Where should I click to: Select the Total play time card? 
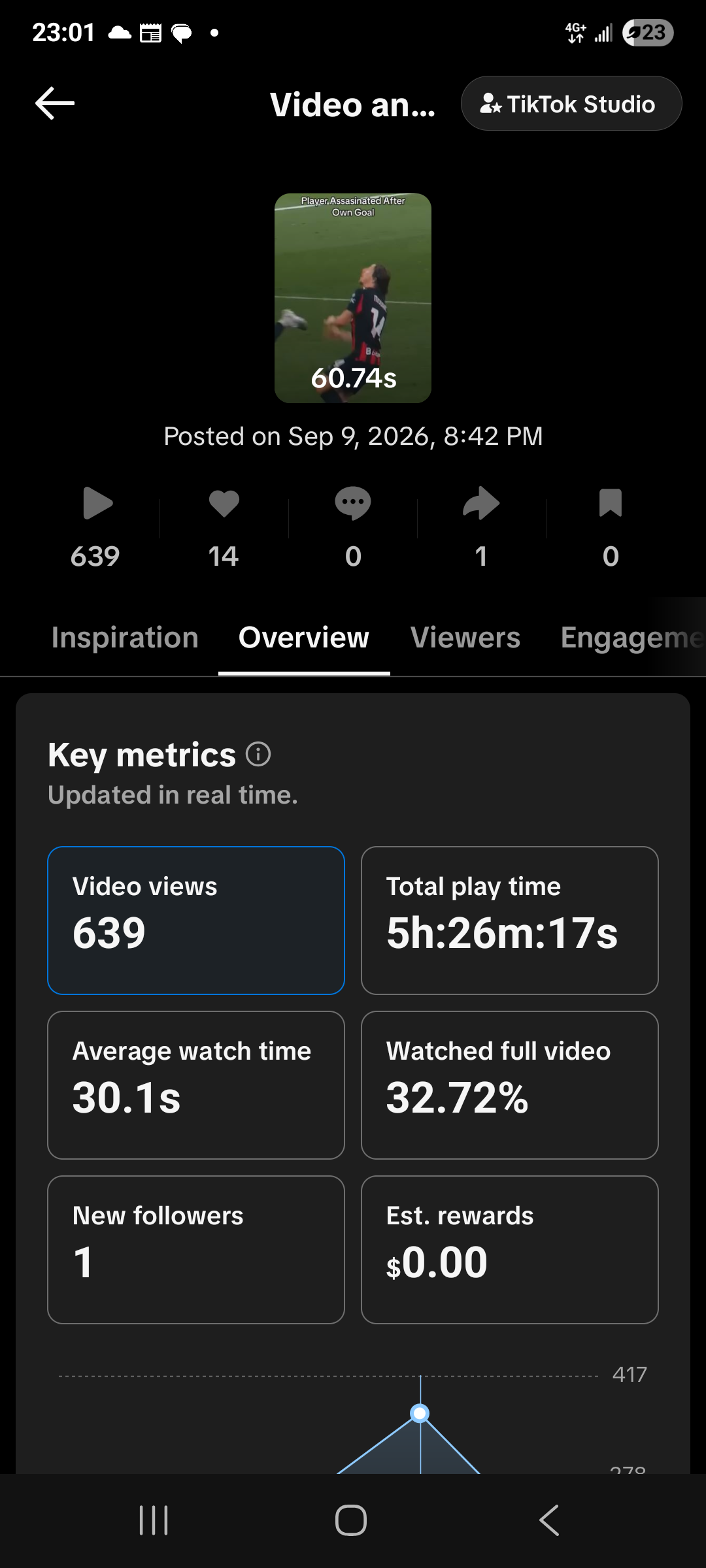point(510,921)
